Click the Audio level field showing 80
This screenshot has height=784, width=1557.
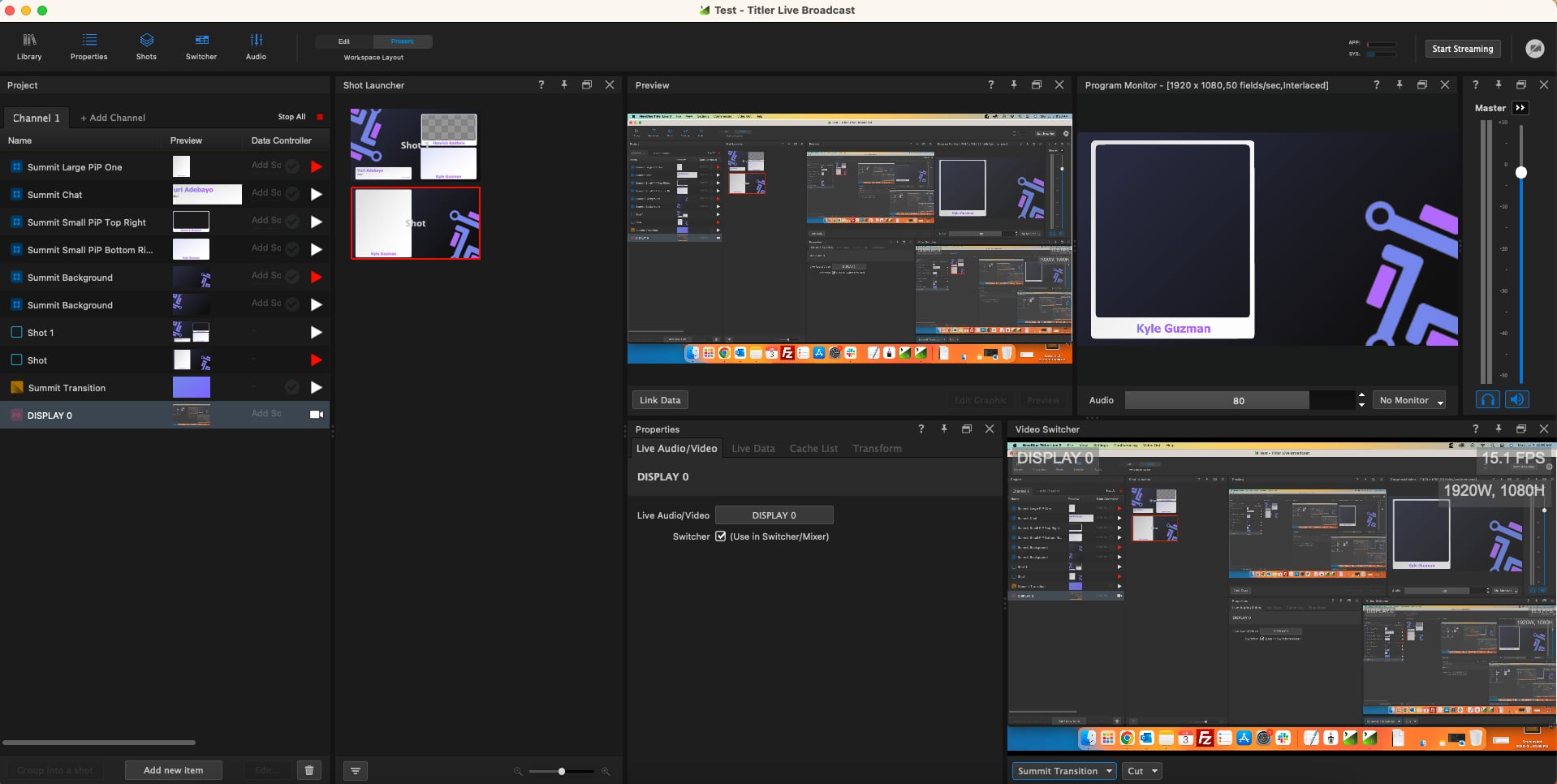point(1239,400)
